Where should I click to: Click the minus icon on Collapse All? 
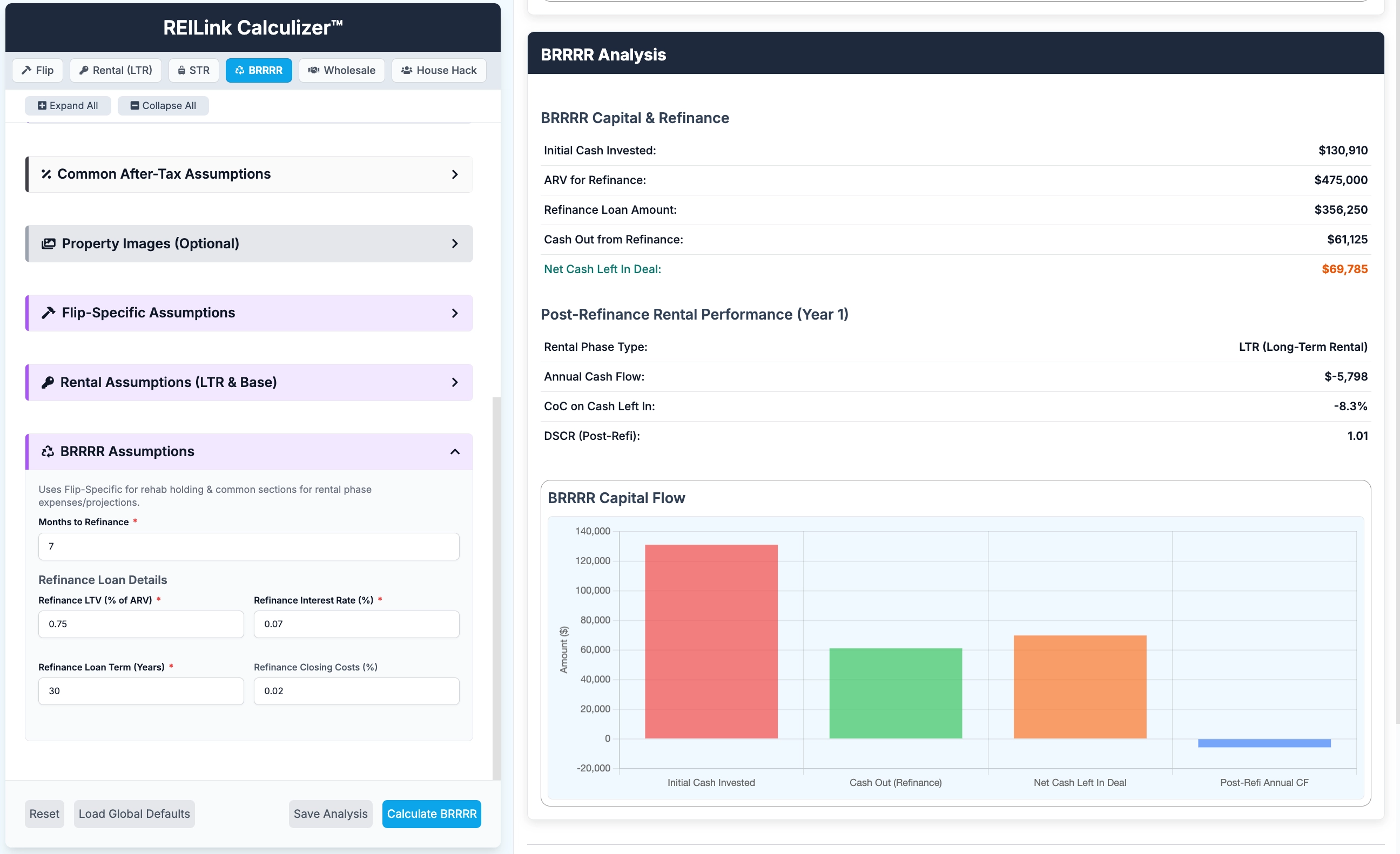[x=134, y=106]
